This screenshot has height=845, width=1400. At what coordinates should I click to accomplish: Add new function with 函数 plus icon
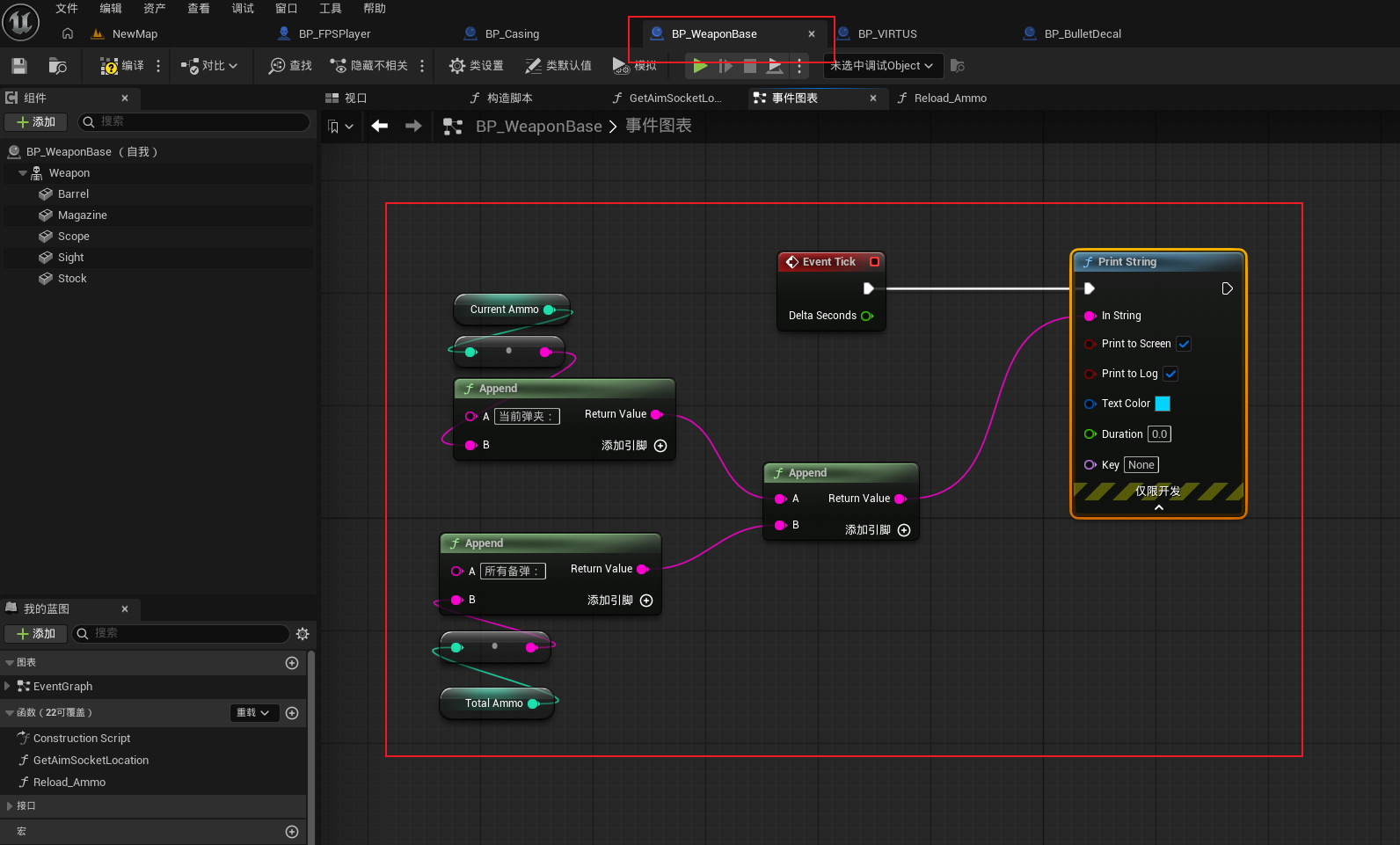tap(292, 713)
